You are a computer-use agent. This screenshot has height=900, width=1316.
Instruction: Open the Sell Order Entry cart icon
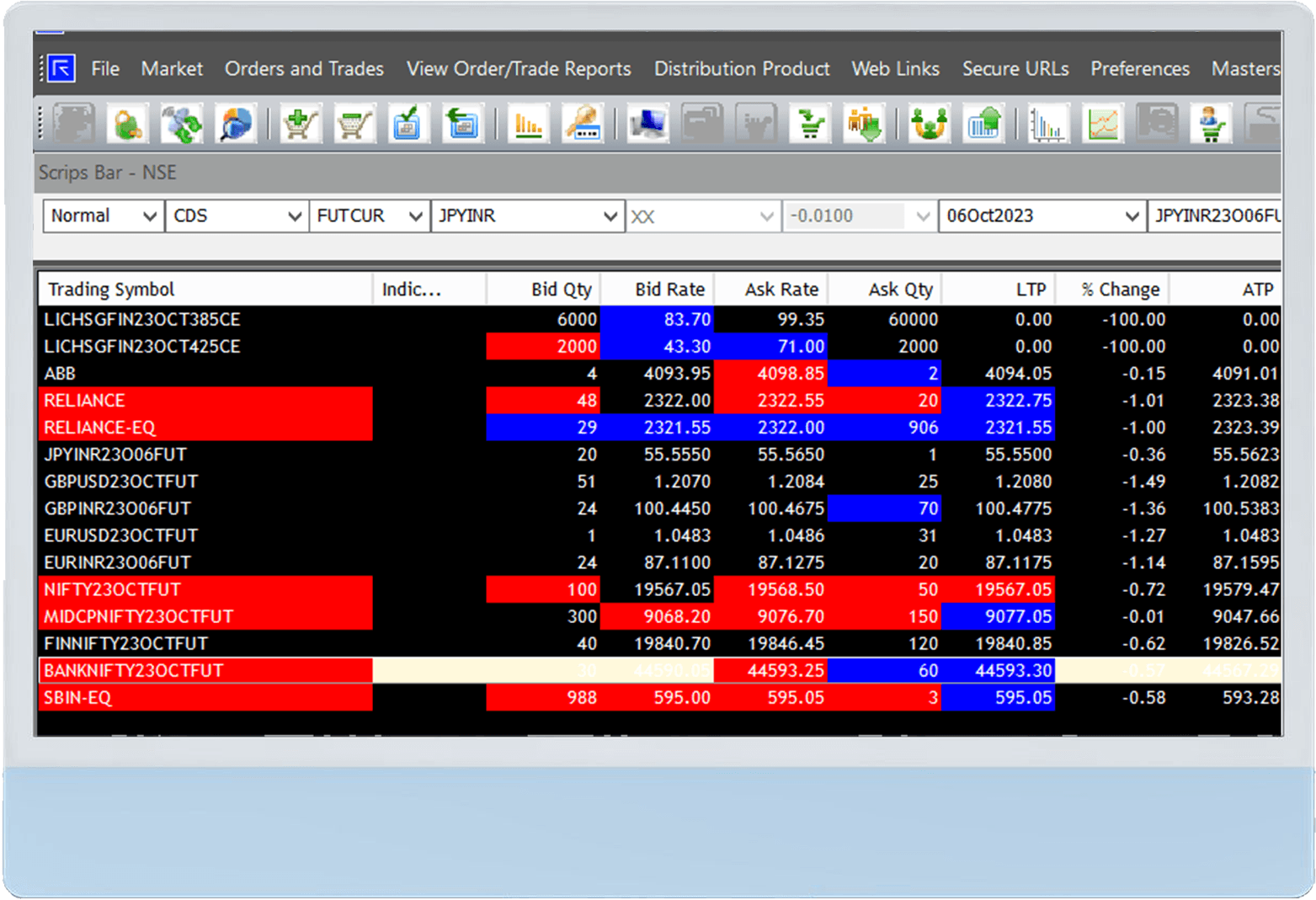coord(354,123)
